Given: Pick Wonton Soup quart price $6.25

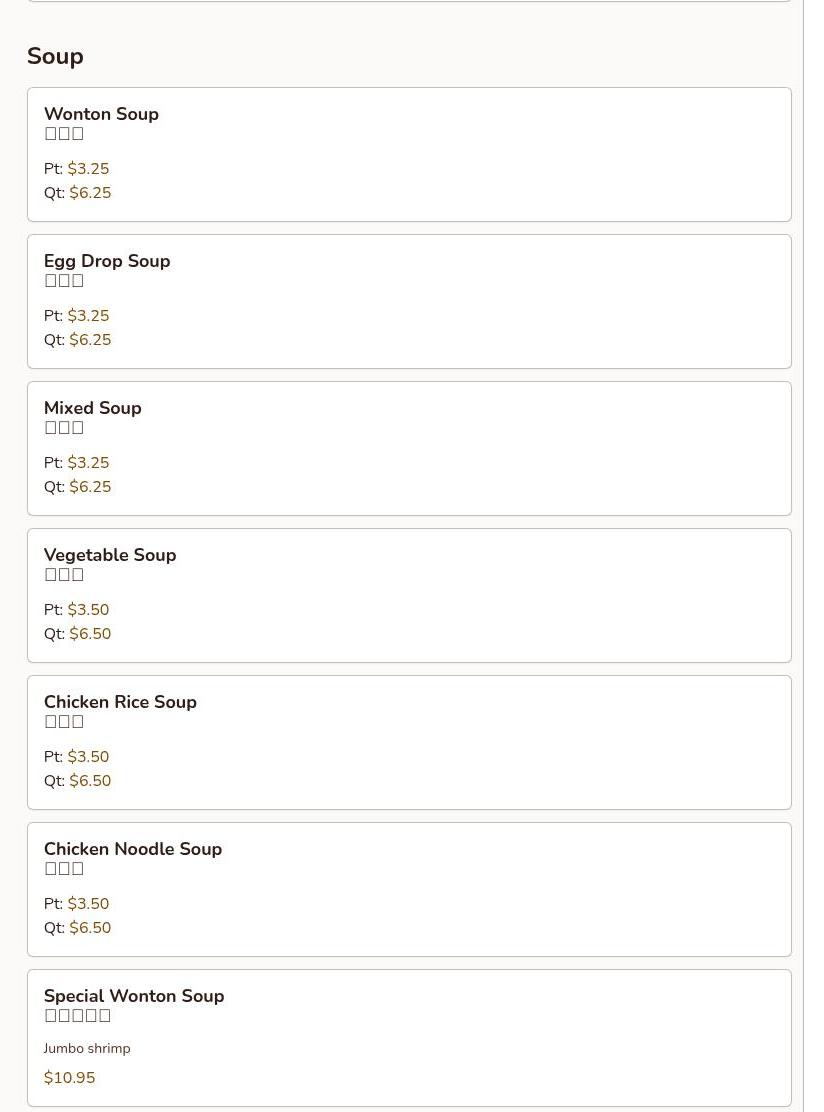Looking at the screenshot, I should (90, 193).
